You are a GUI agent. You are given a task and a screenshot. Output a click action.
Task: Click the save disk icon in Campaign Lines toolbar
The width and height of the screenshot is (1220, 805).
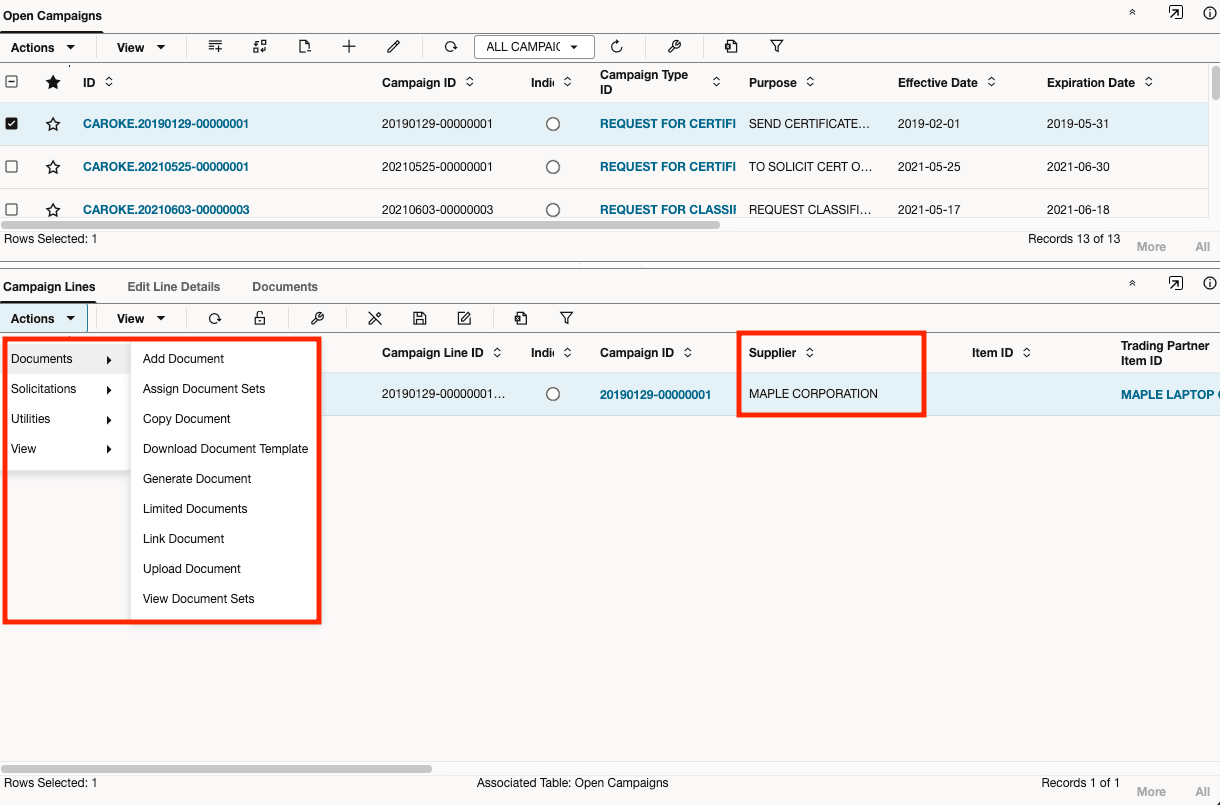(420, 319)
